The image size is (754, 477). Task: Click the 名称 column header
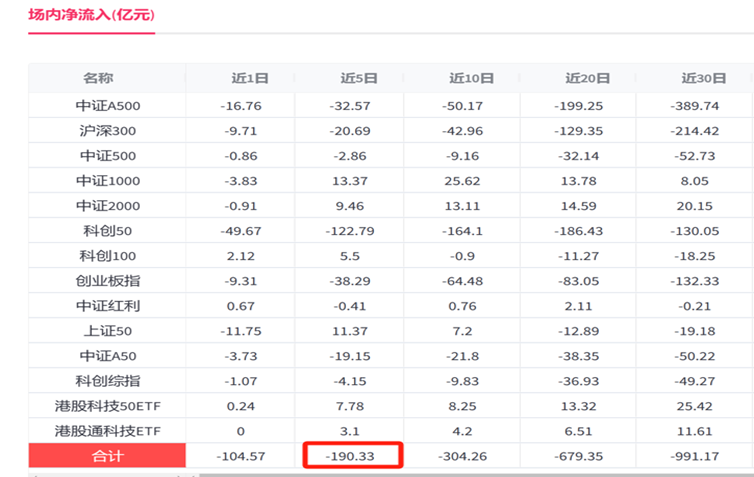click(x=98, y=78)
